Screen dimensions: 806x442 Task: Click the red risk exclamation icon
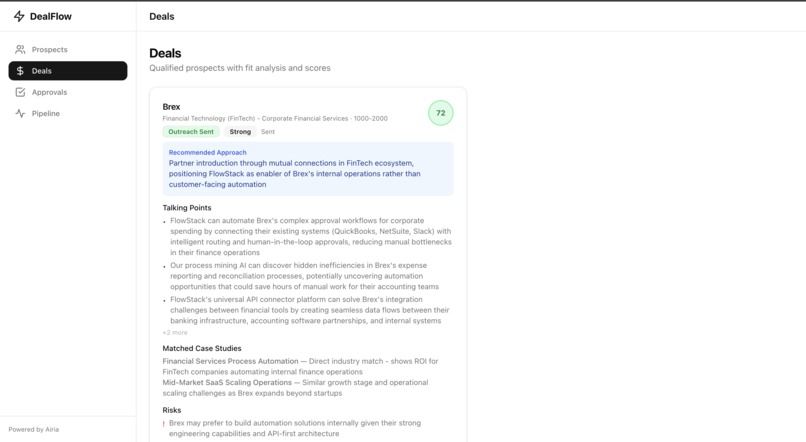163,424
